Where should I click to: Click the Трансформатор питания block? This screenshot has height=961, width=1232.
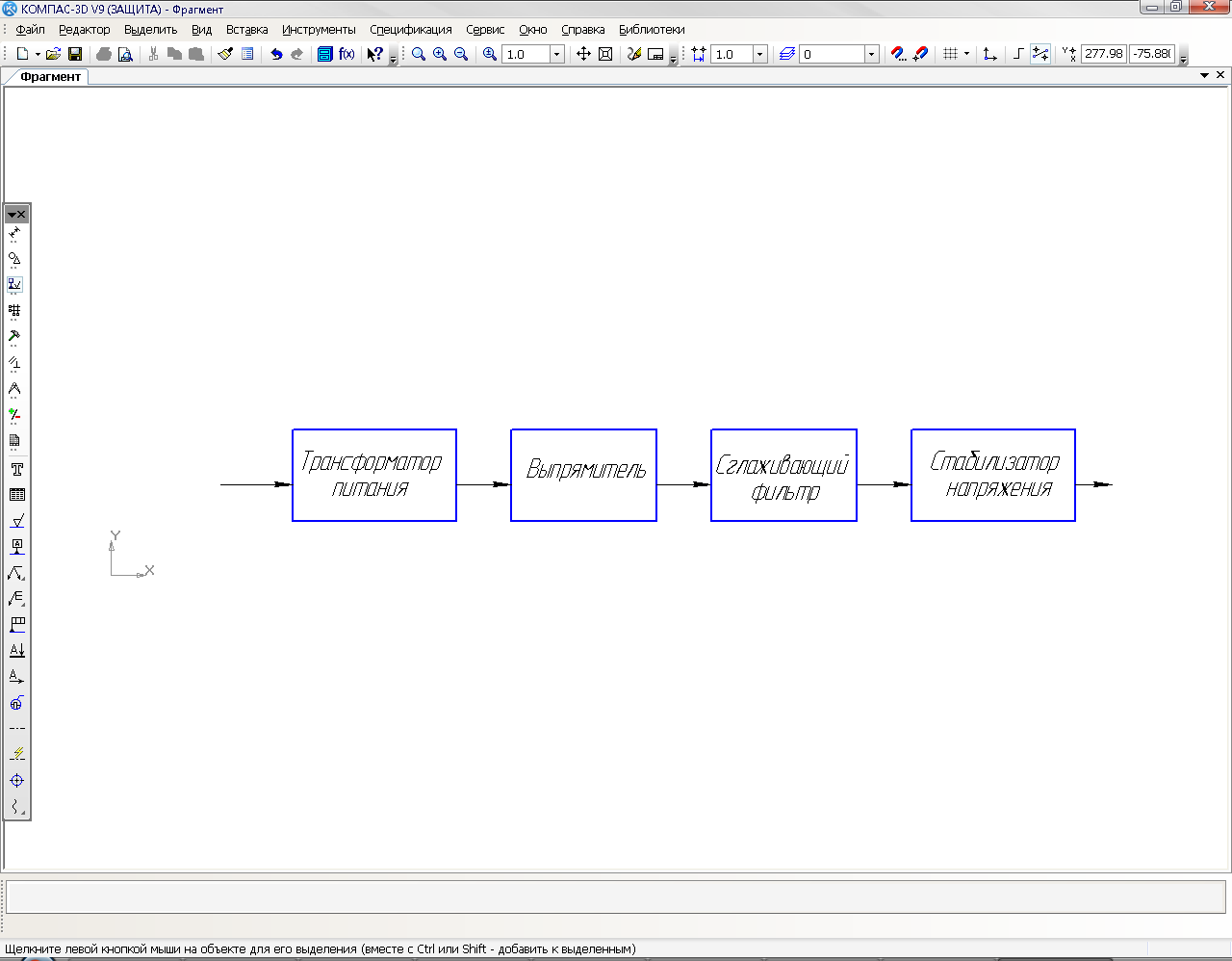pyautogui.click(x=374, y=475)
